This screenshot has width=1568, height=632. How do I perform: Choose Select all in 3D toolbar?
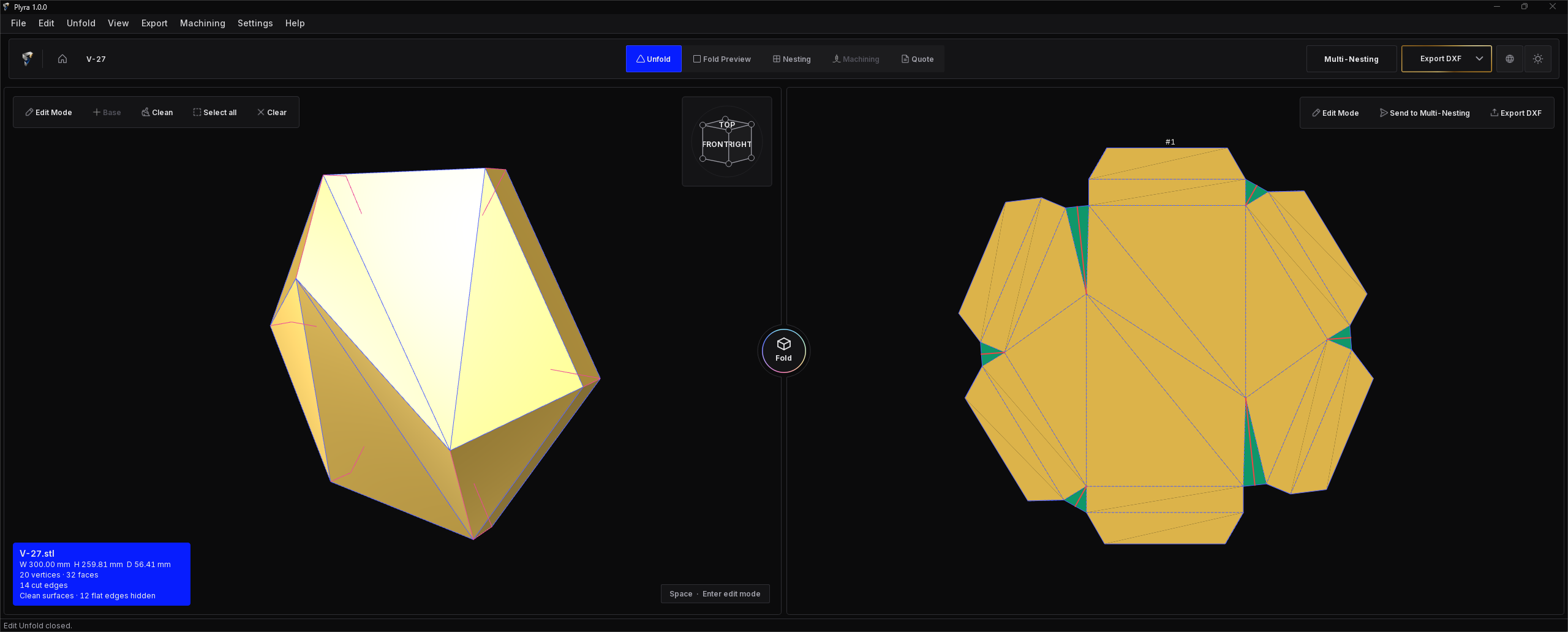214,112
